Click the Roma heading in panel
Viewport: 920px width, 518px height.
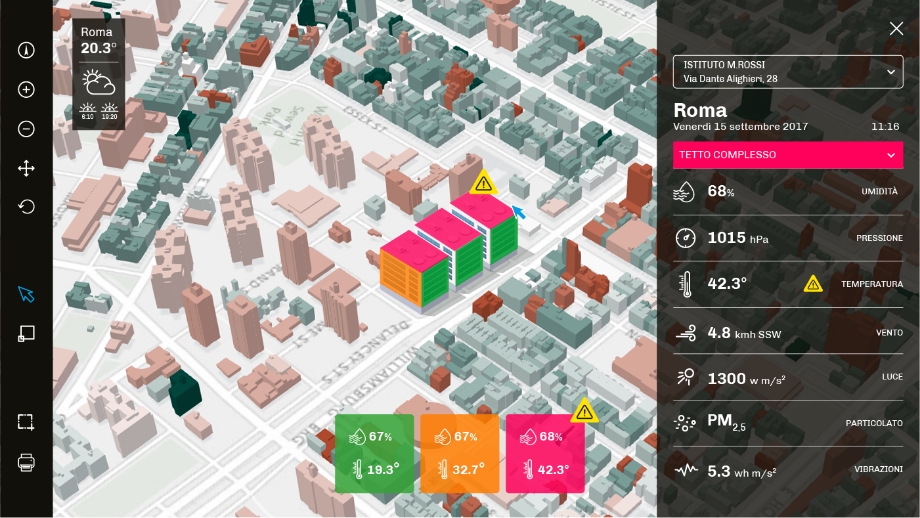[700, 110]
